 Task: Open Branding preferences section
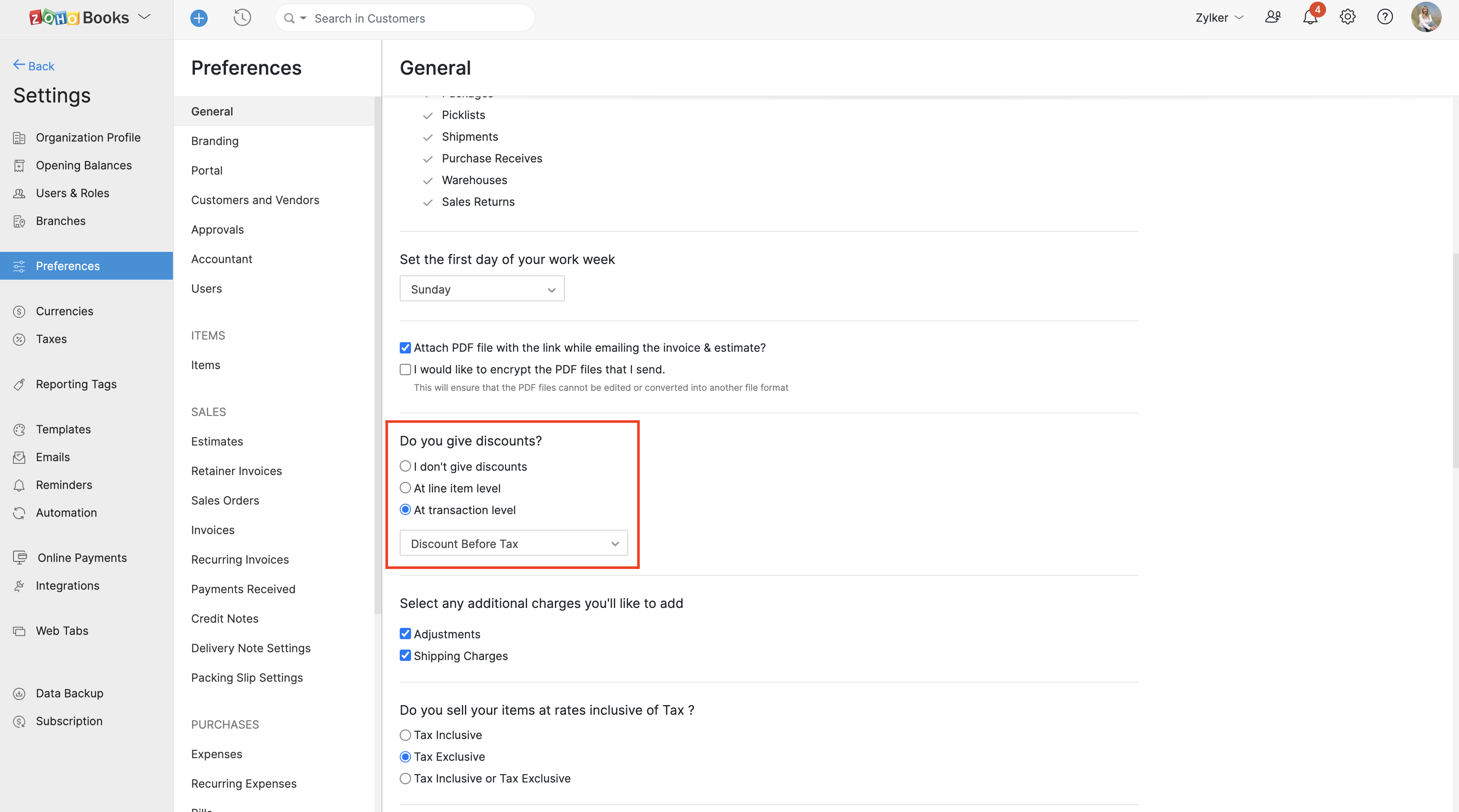point(215,141)
